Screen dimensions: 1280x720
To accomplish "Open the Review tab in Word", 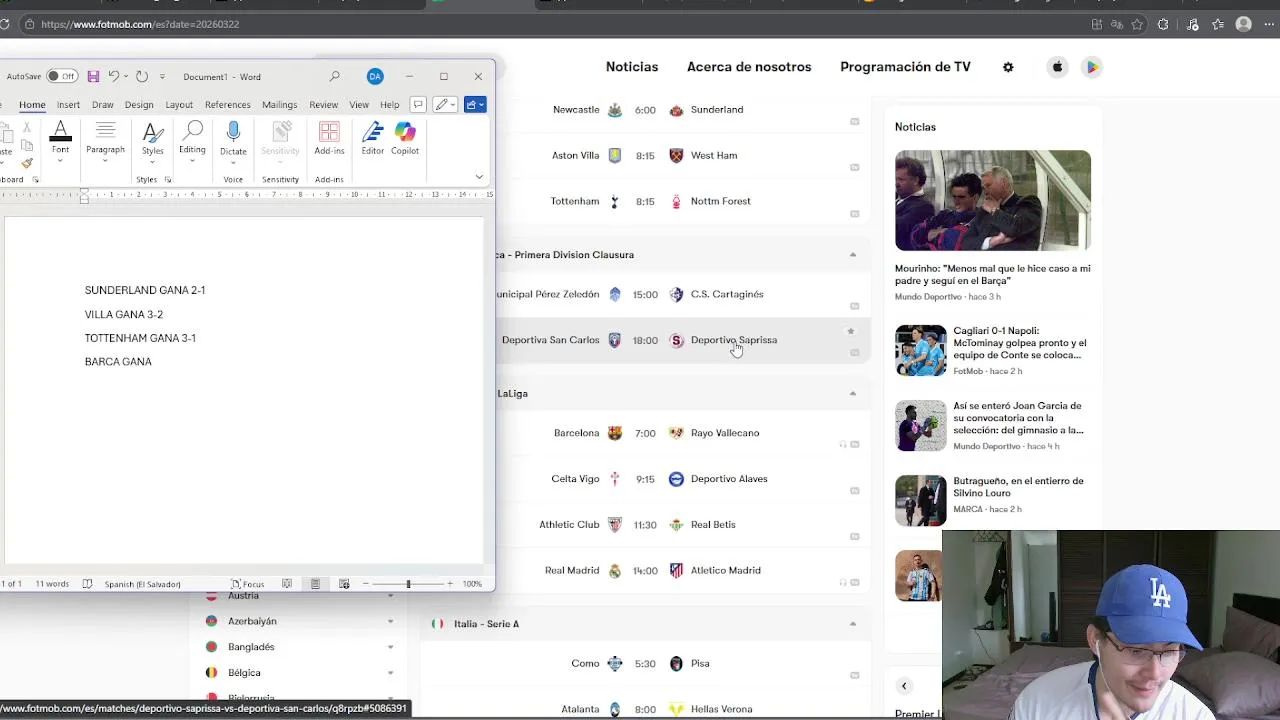I will [x=323, y=105].
